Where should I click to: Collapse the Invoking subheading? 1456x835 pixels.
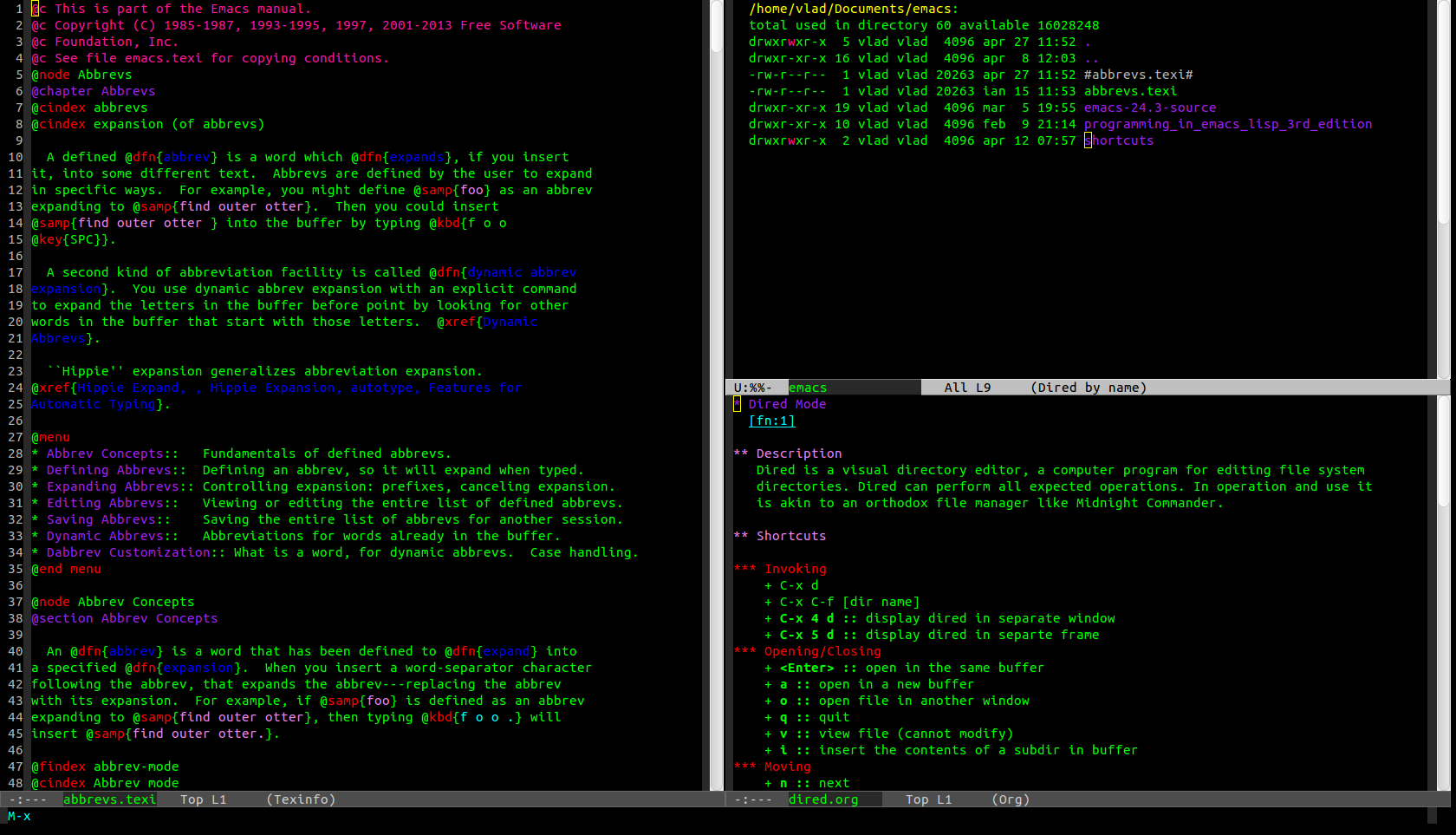780,569
